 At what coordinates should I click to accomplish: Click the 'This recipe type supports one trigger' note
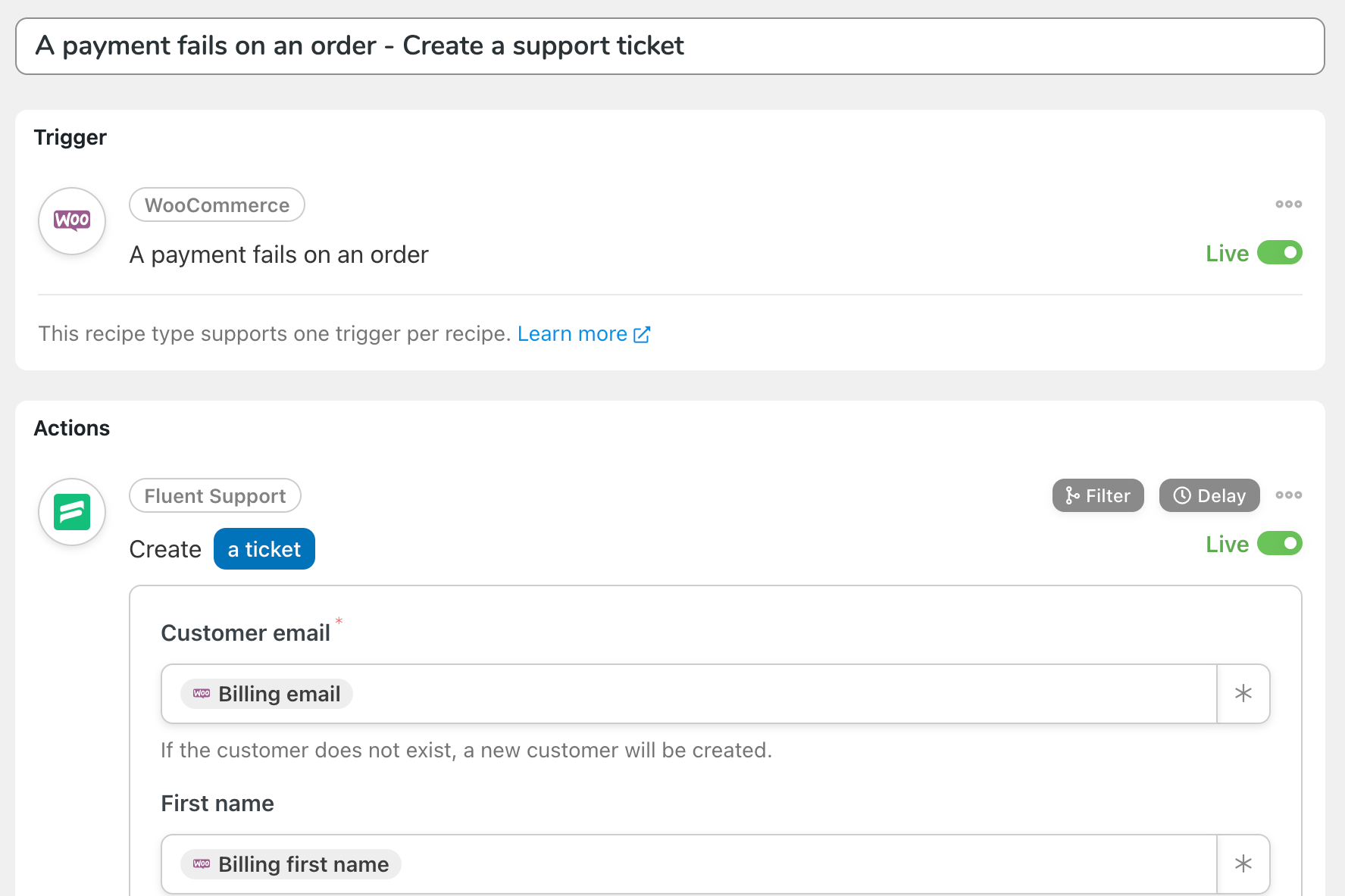coord(275,334)
